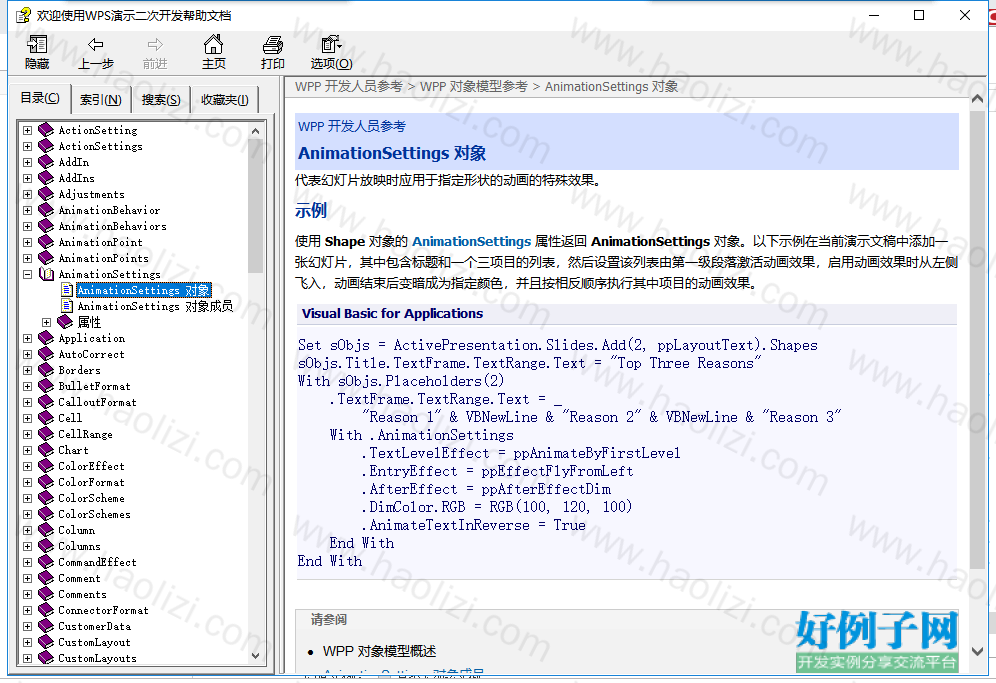Viewport: 996px width, 683px height.
Task: Click the book icon beside Adjustments
Action: point(46,194)
